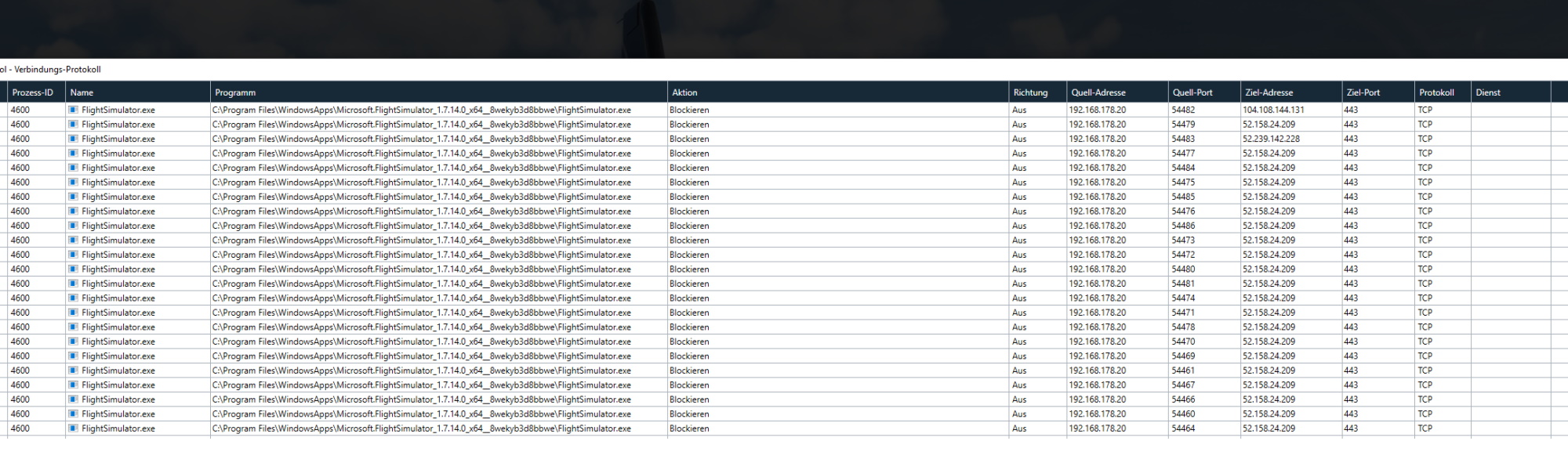This screenshot has height=470, width=1568.
Task: Click FlightSimulator icon in source port 54460 row
Action: pos(73,414)
